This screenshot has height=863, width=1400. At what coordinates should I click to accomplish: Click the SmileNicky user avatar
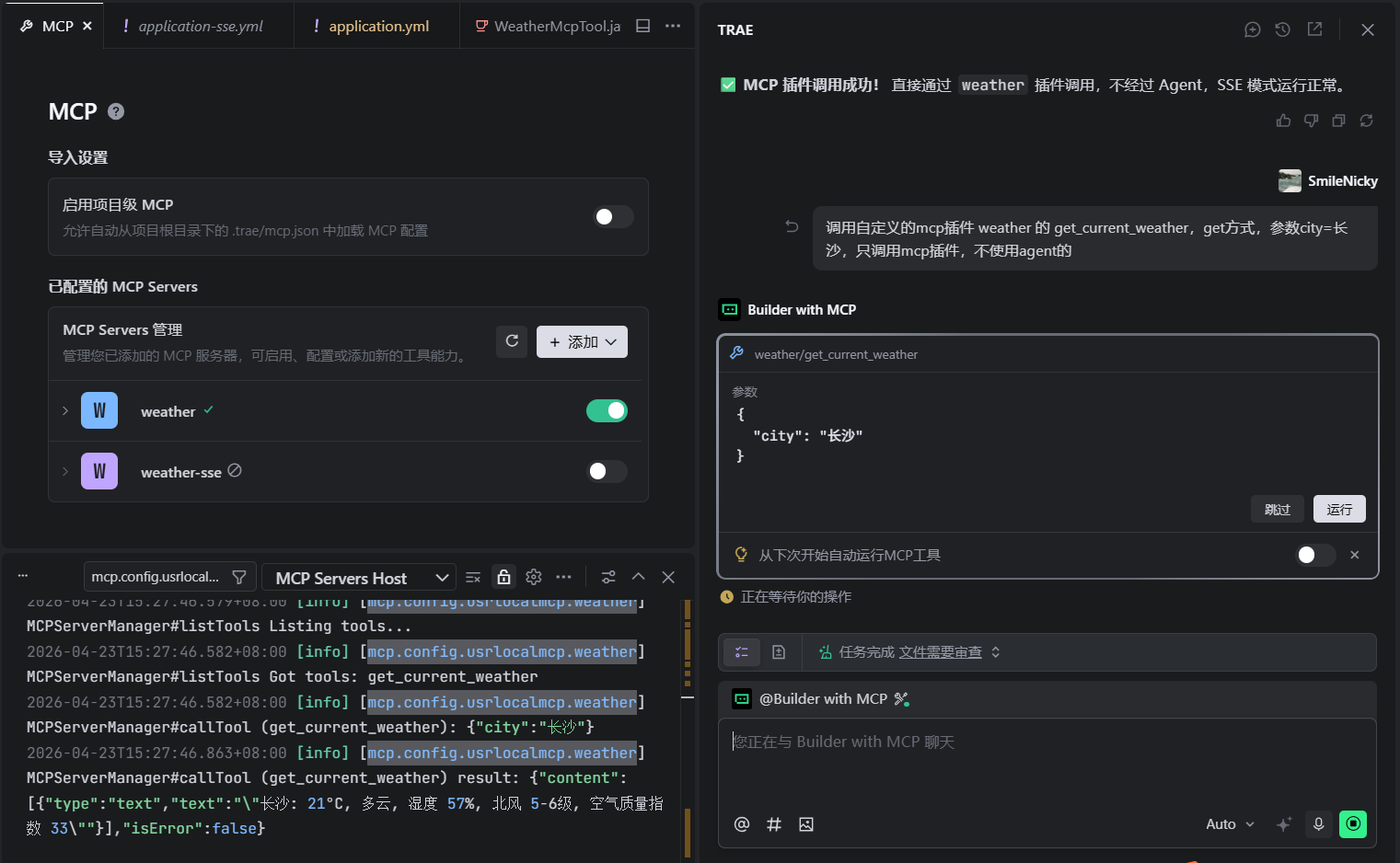click(1290, 180)
